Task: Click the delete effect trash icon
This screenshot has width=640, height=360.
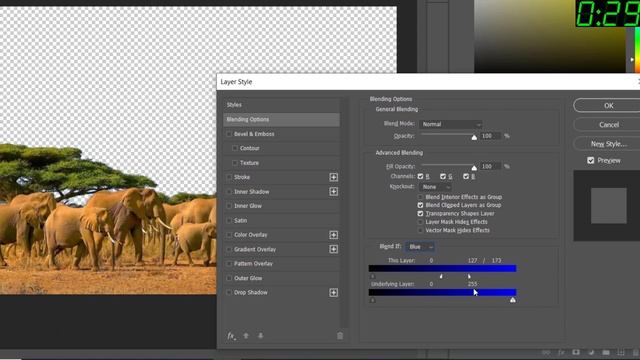Action: 340,336
